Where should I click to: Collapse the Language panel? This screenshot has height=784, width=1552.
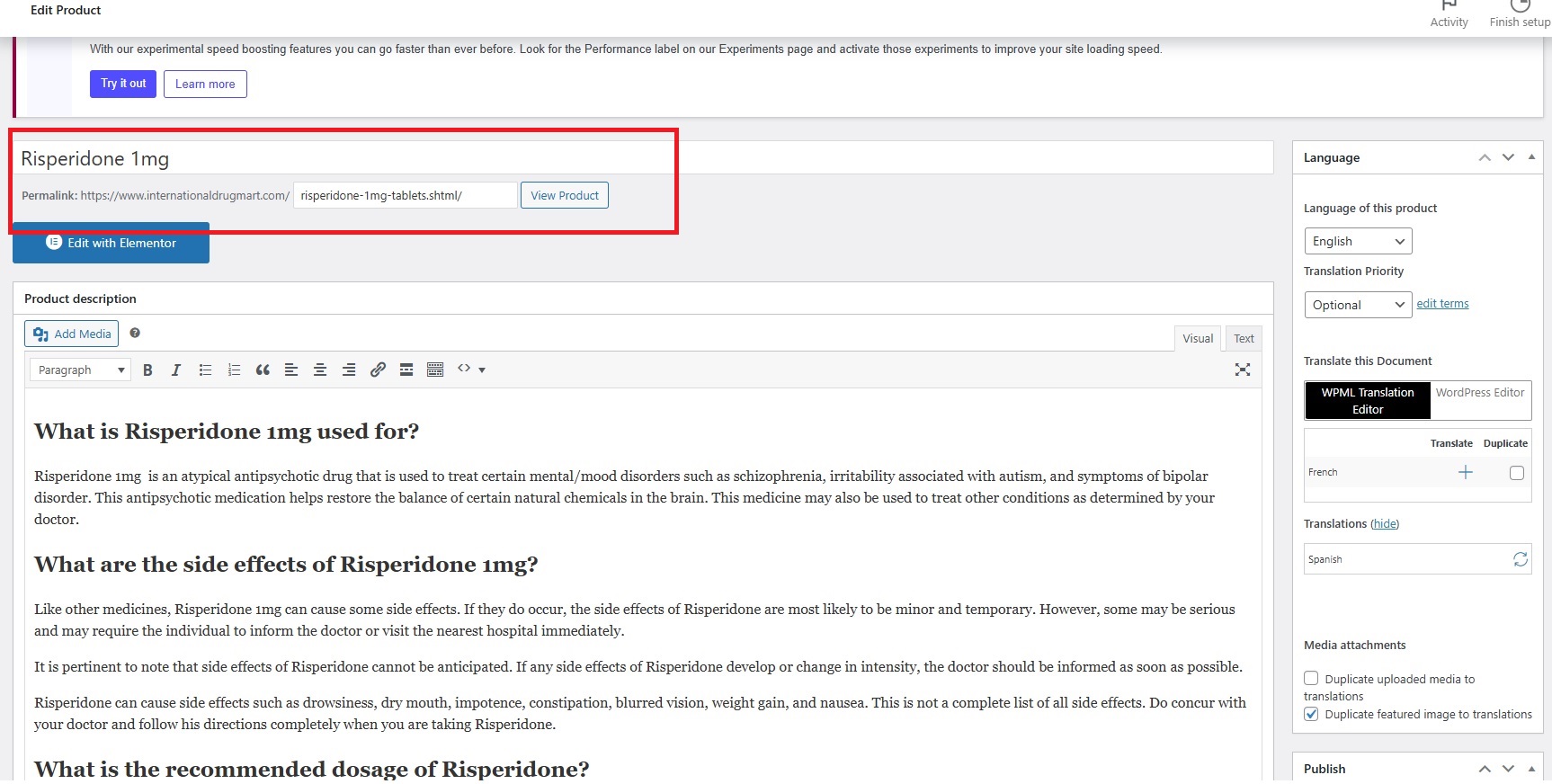coord(1531,157)
